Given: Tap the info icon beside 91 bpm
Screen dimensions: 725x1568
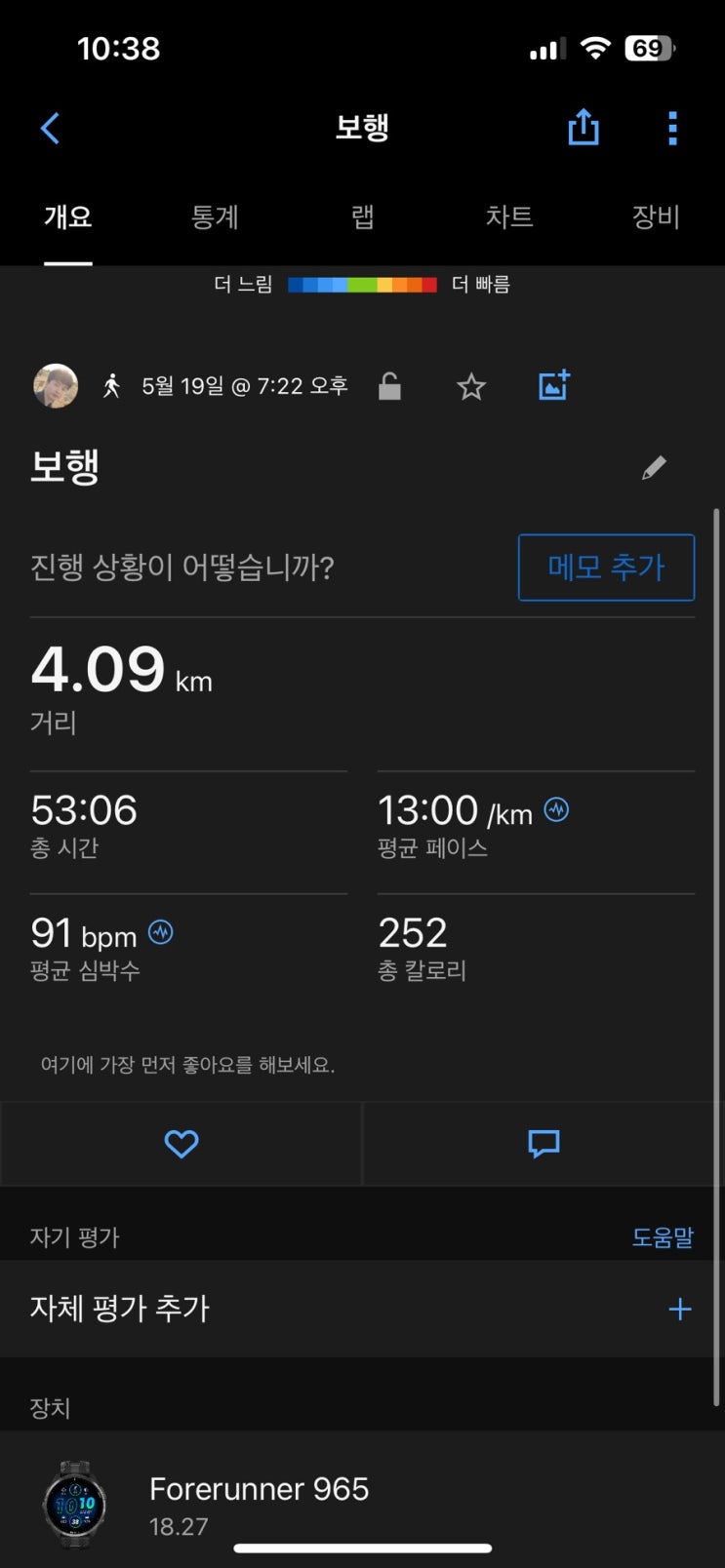Looking at the screenshot, I should click(x=161, y=932).
